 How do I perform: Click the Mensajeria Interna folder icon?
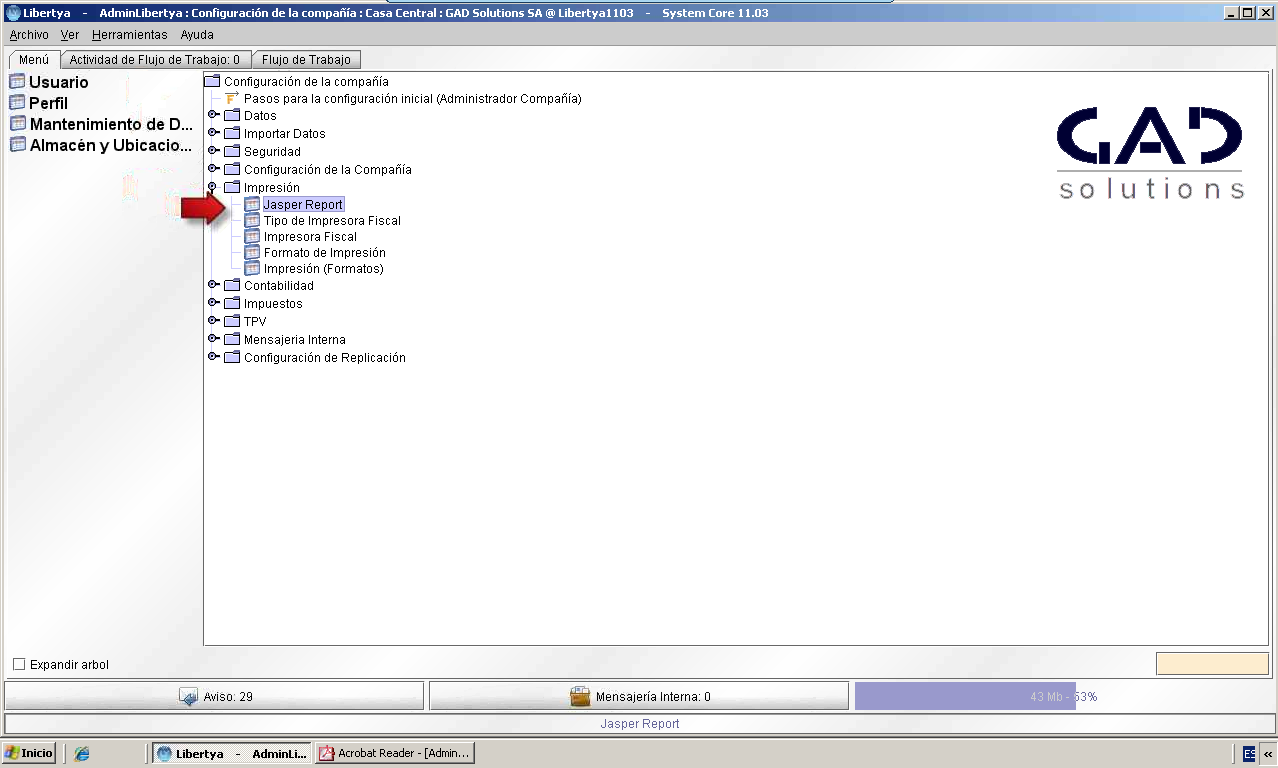pos(232,340)
